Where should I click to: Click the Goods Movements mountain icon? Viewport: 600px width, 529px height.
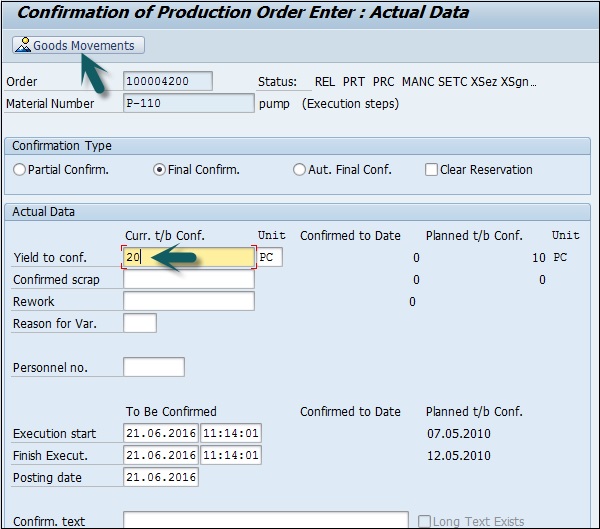[x=22, y=46]
